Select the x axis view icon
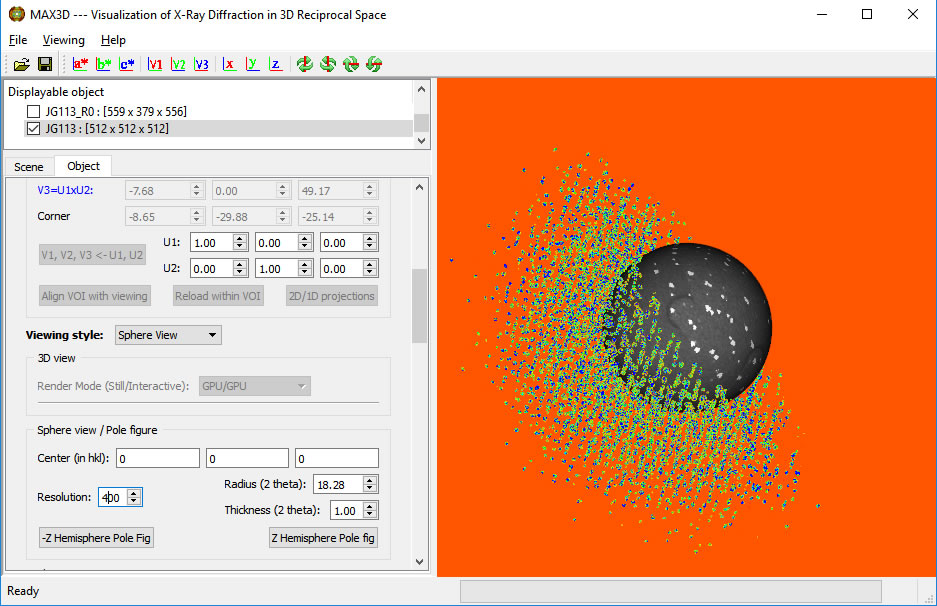 pos(228,63)
